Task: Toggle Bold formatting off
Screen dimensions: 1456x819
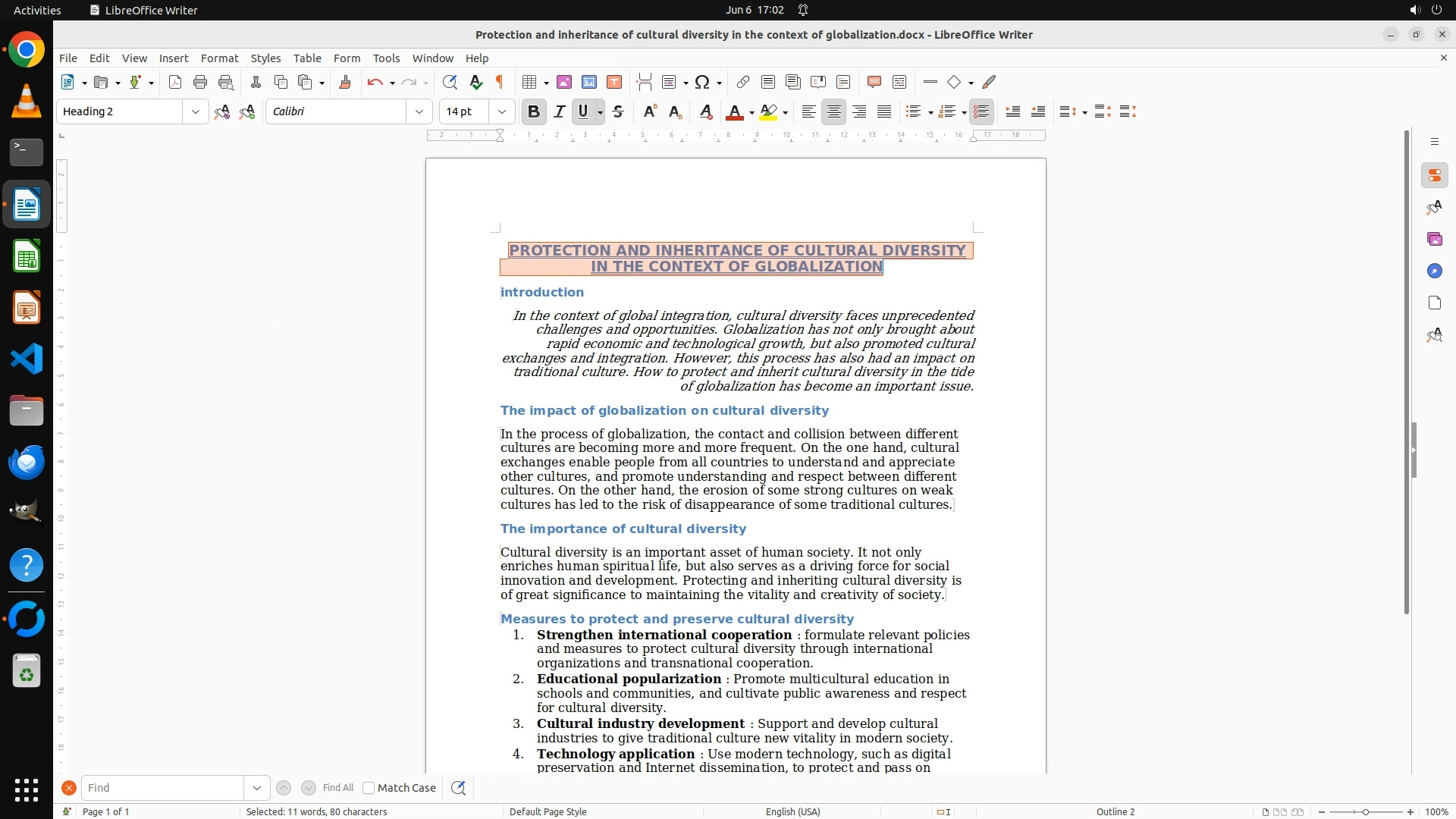Action: (x=533, y=111)
